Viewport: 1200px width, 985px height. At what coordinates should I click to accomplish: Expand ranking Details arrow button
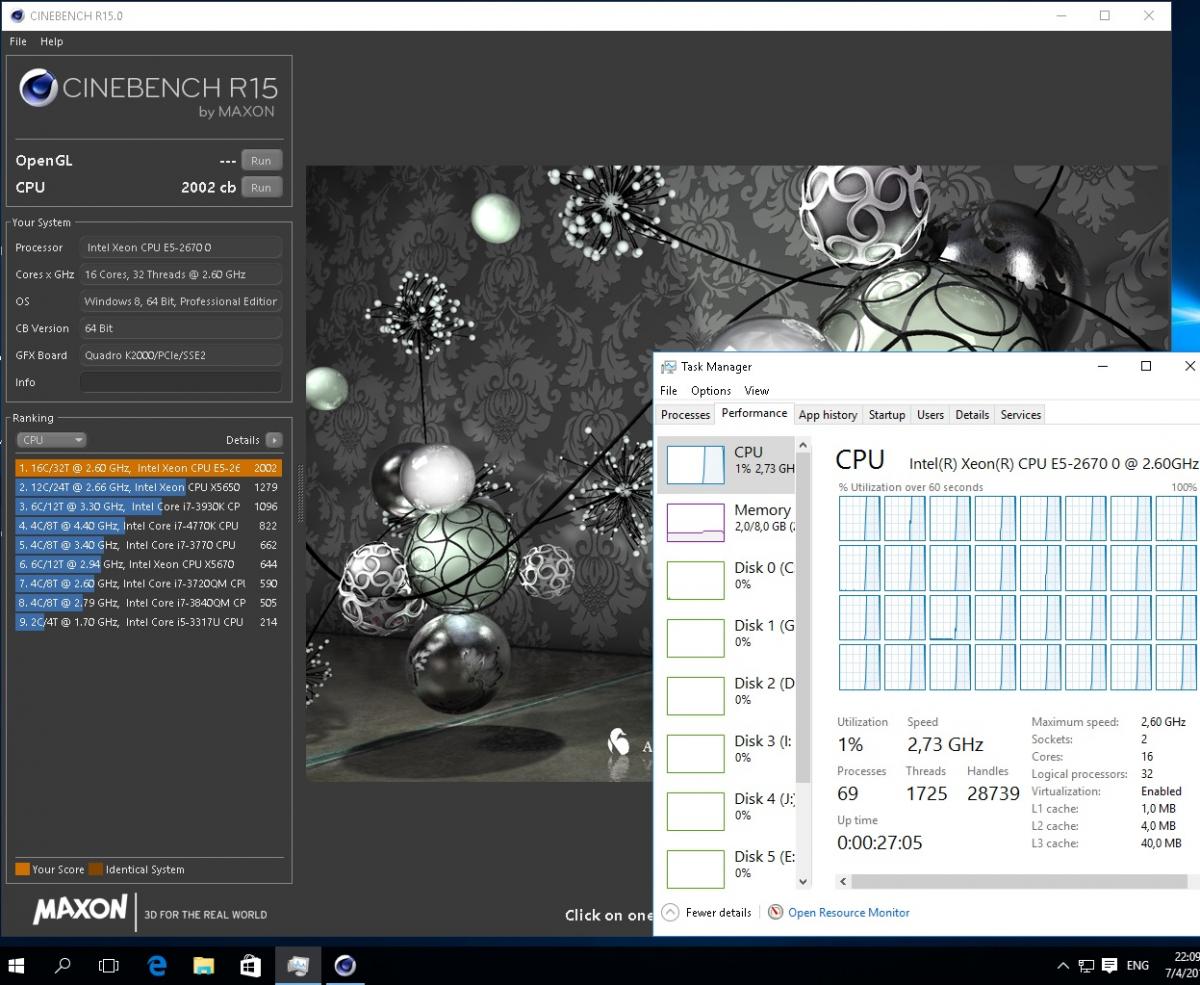click(274, 440)
